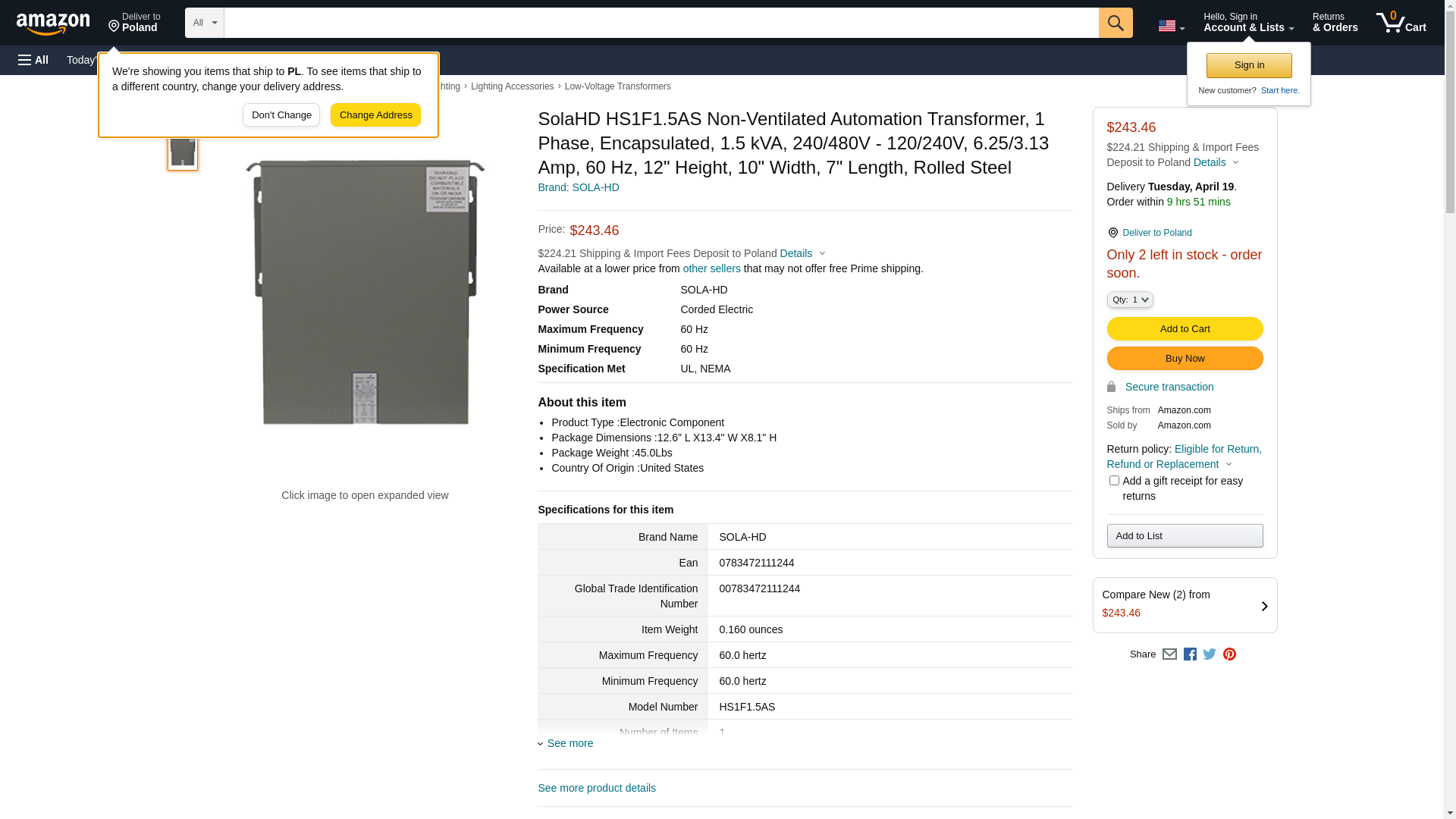
Task: Open the All hamburger menu
Action: [33, 60]
